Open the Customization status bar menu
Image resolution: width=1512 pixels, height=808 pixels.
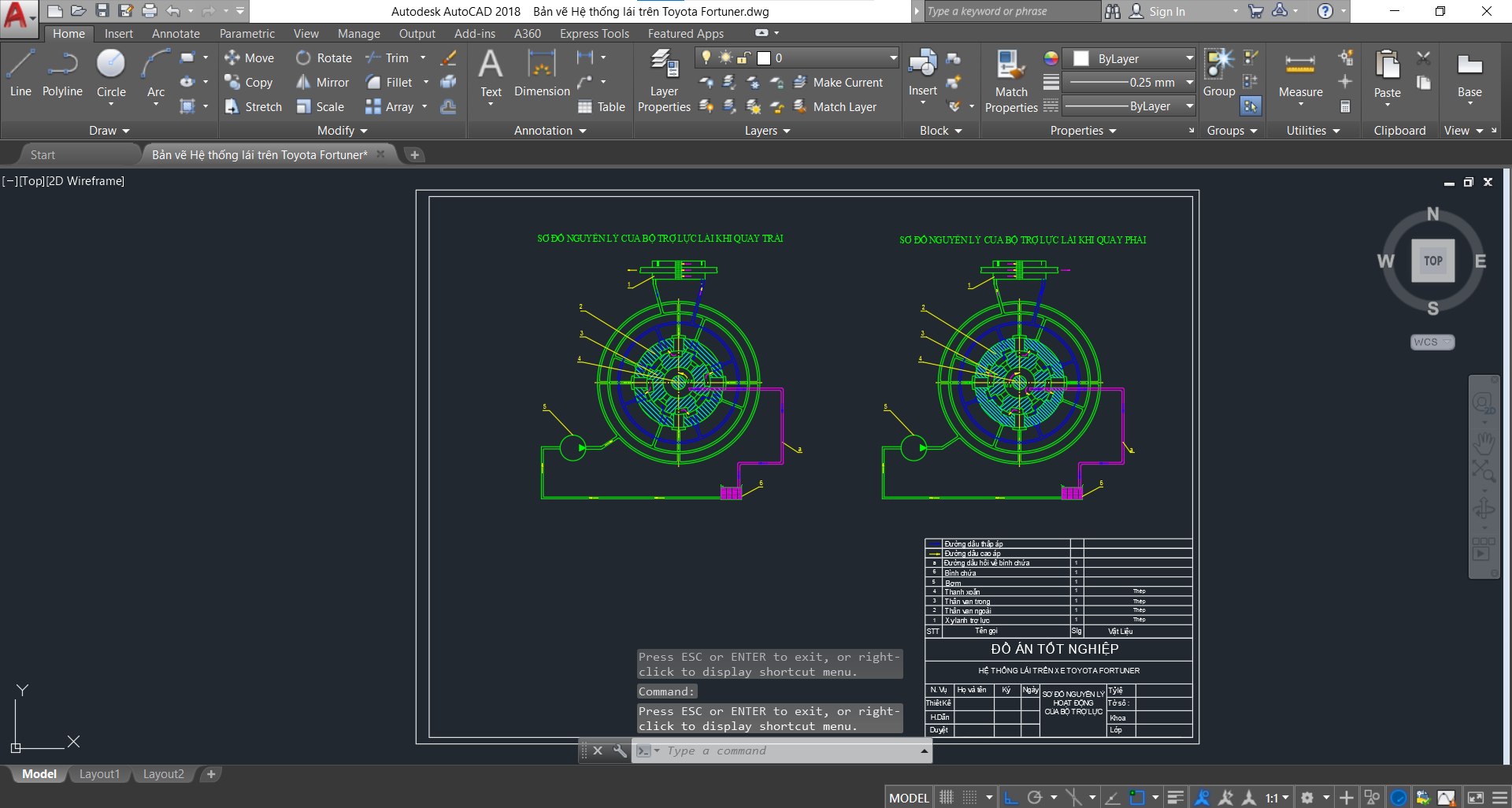tap(1499, 798)
